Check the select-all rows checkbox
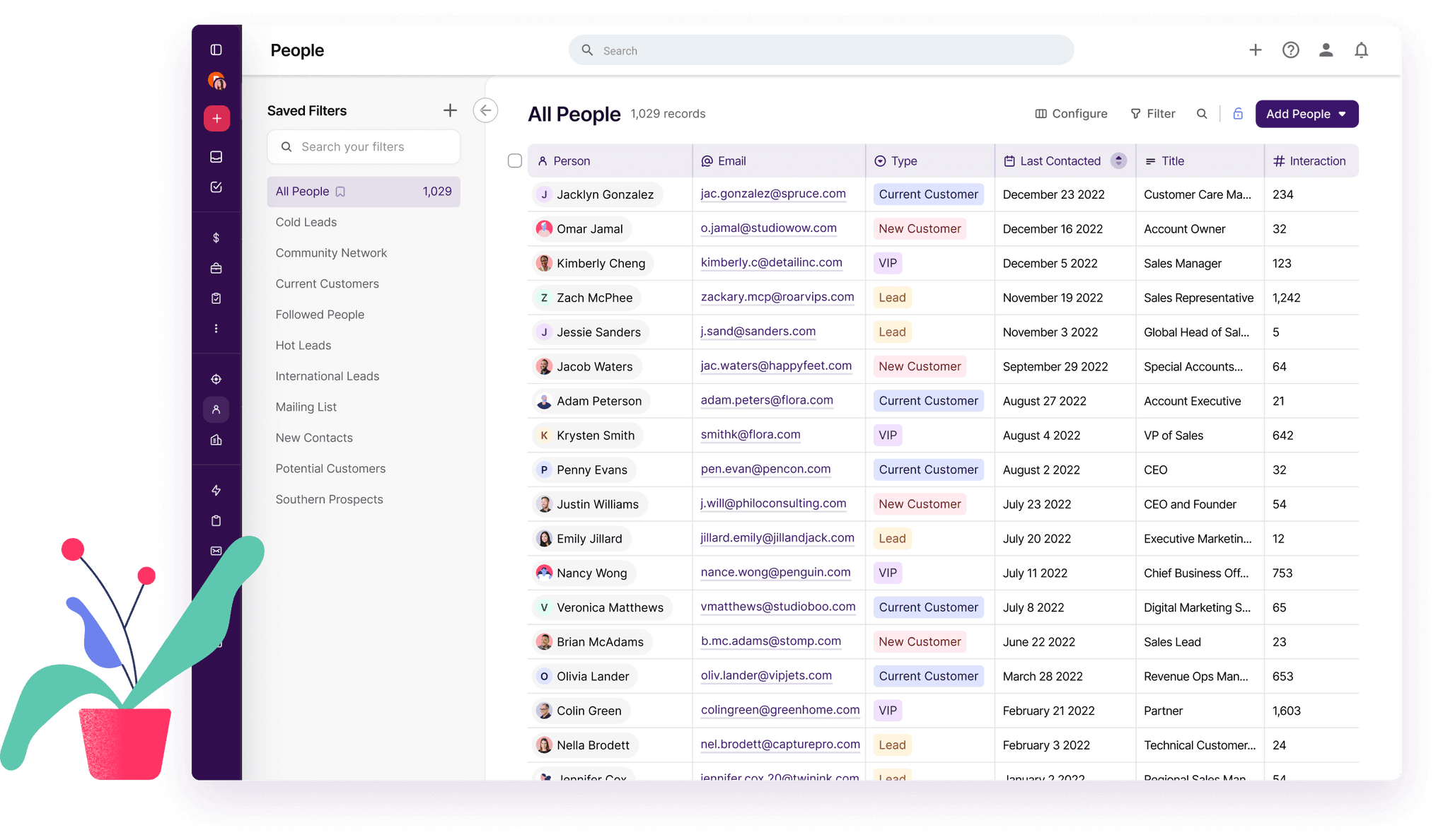This screenshot has width=1443, height=840. [x=515, y=161]
